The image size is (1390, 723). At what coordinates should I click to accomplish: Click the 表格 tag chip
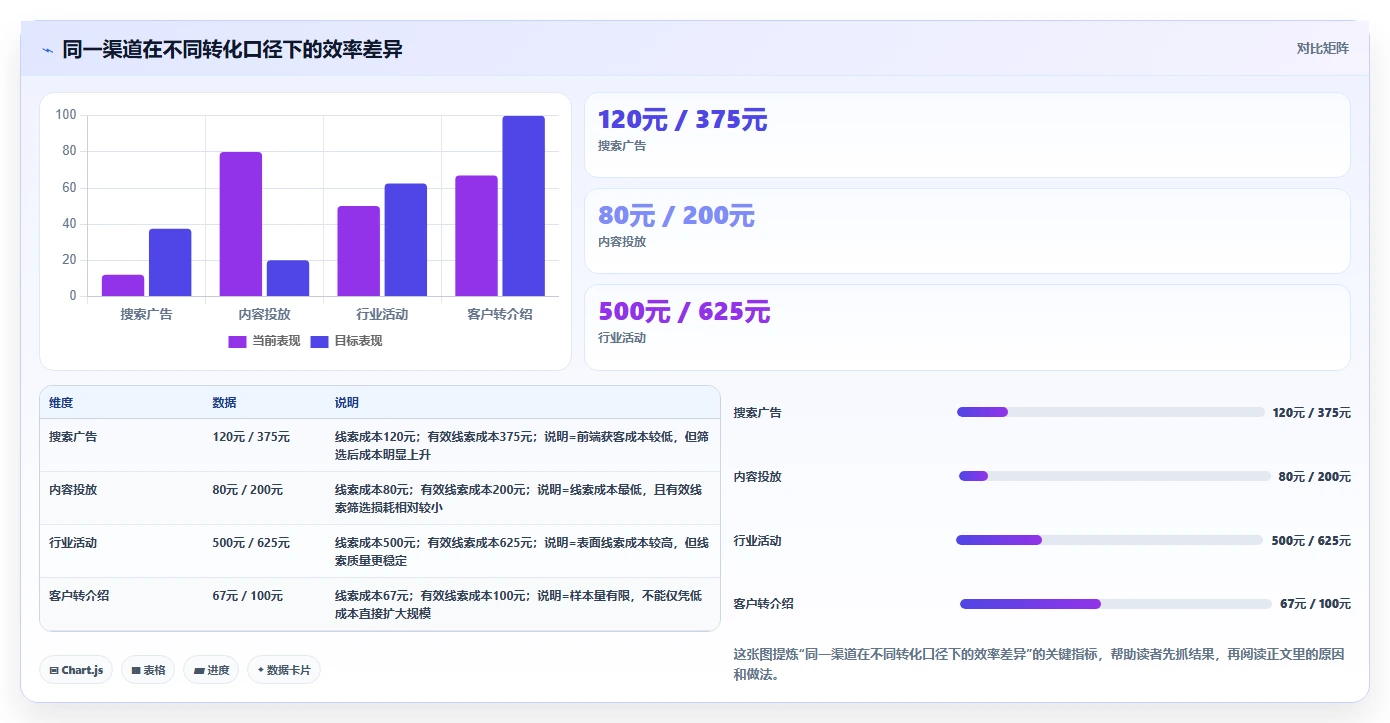pos(148,670)
